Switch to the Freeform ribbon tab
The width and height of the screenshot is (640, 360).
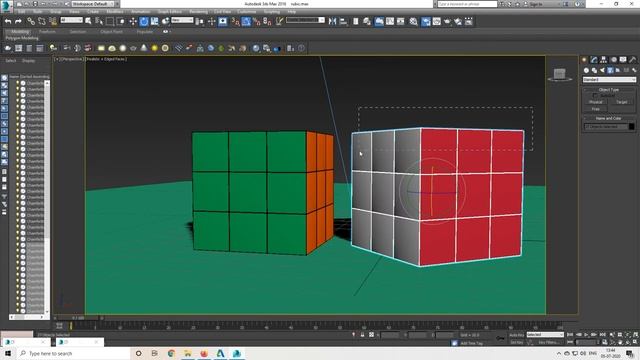click(x=47, y=32)
